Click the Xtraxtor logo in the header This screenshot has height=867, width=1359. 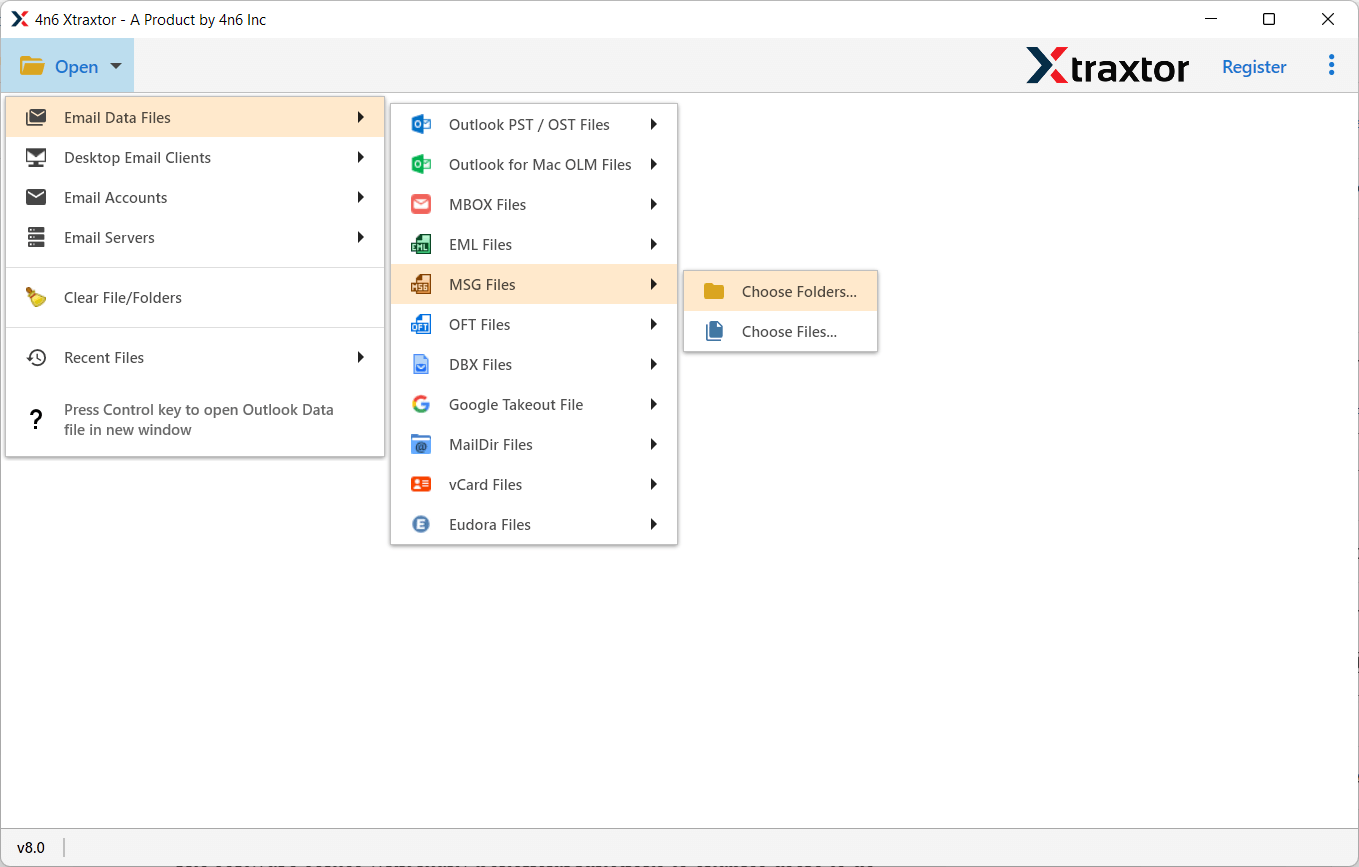click(1107, 66)
